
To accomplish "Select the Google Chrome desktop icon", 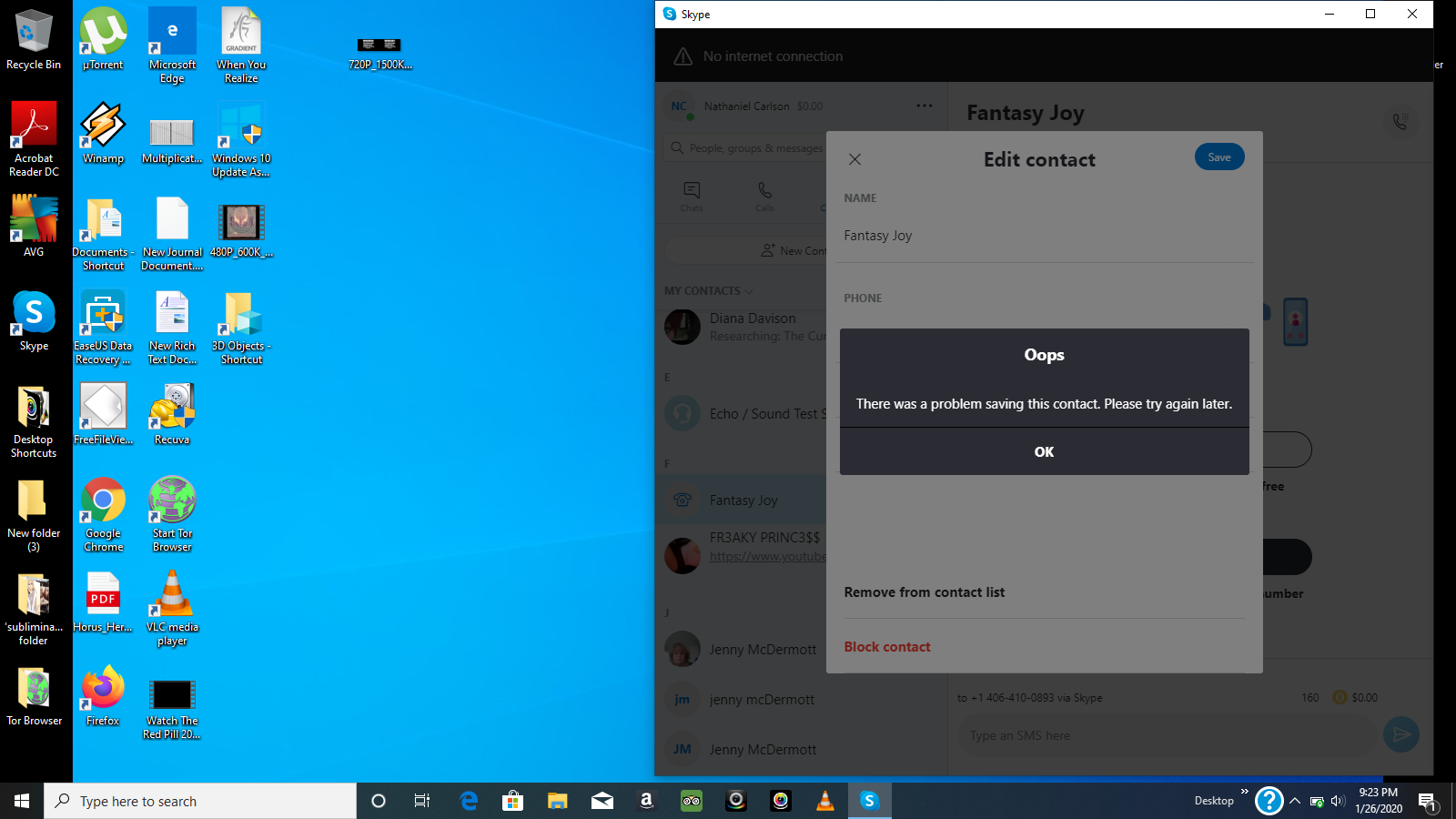I will 103,514.
